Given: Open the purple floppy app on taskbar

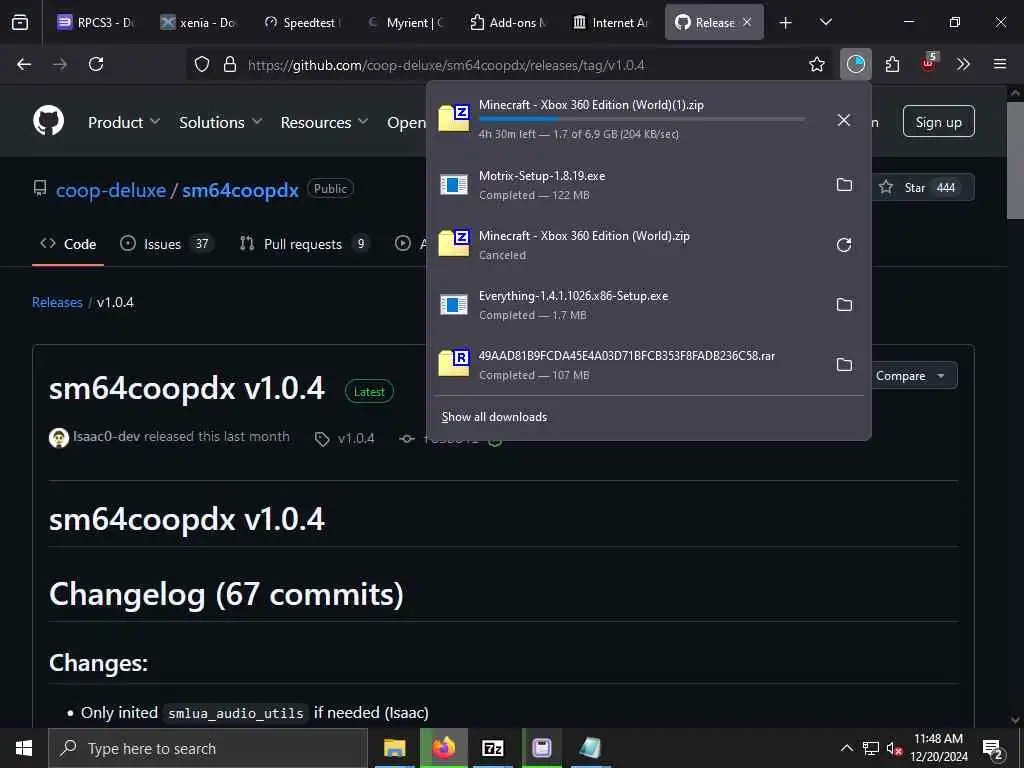Looking at the screenshot, I should [541, 748].
